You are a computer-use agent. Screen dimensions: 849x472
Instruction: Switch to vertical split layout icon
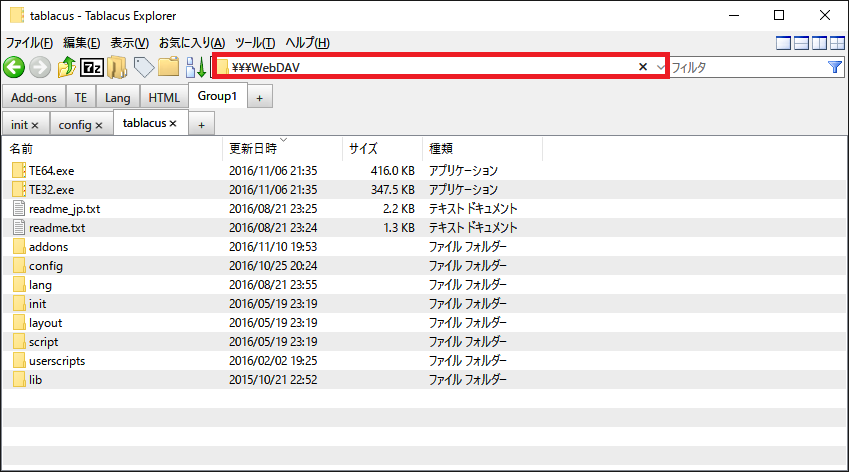(x=819, y=43)
